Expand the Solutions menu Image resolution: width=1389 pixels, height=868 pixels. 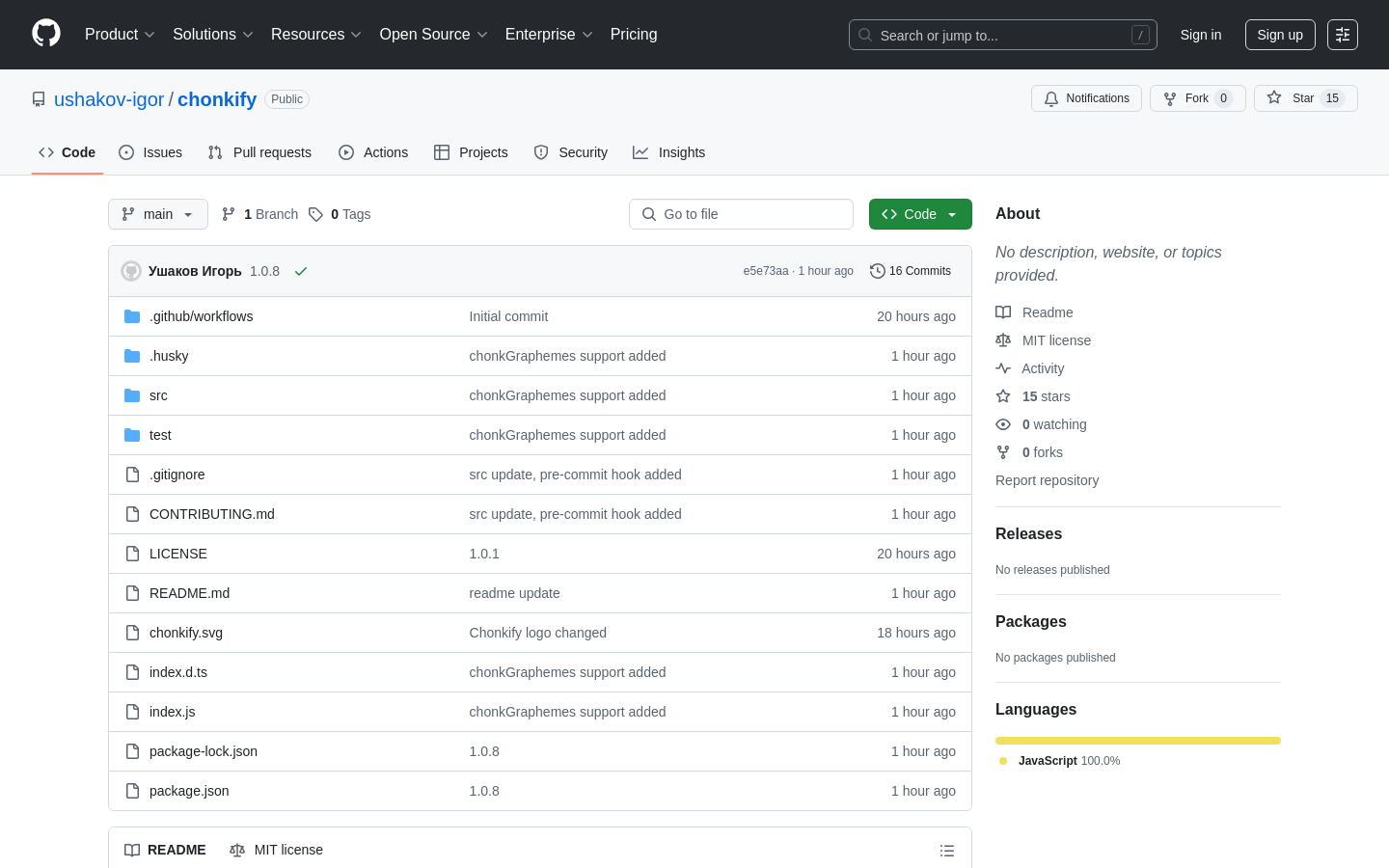213,34
